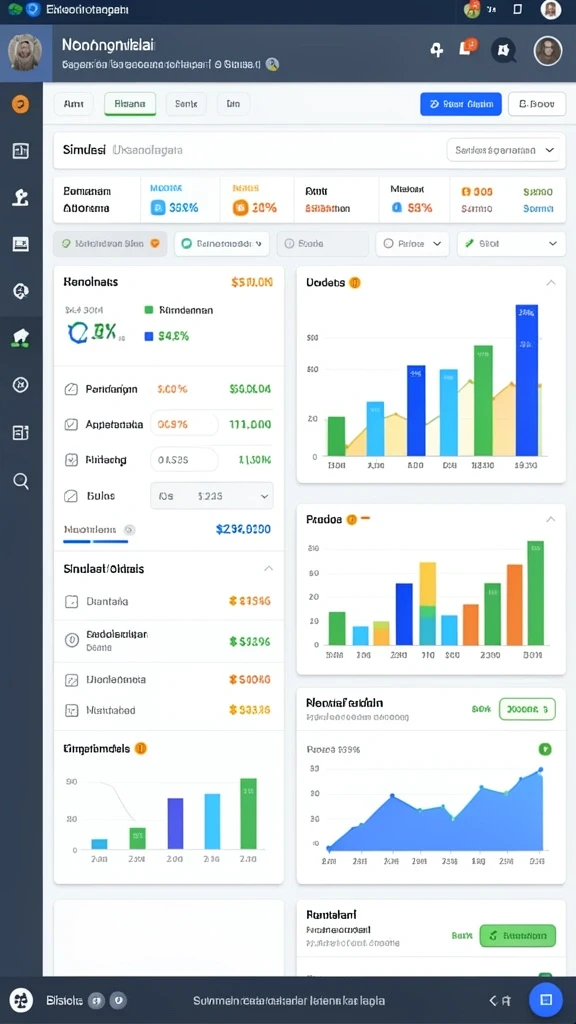Toggle the Pandanpn row checkbox
Image resolution: width=576 pixels, height=1024 pixels.
click(x=71, y=389)
